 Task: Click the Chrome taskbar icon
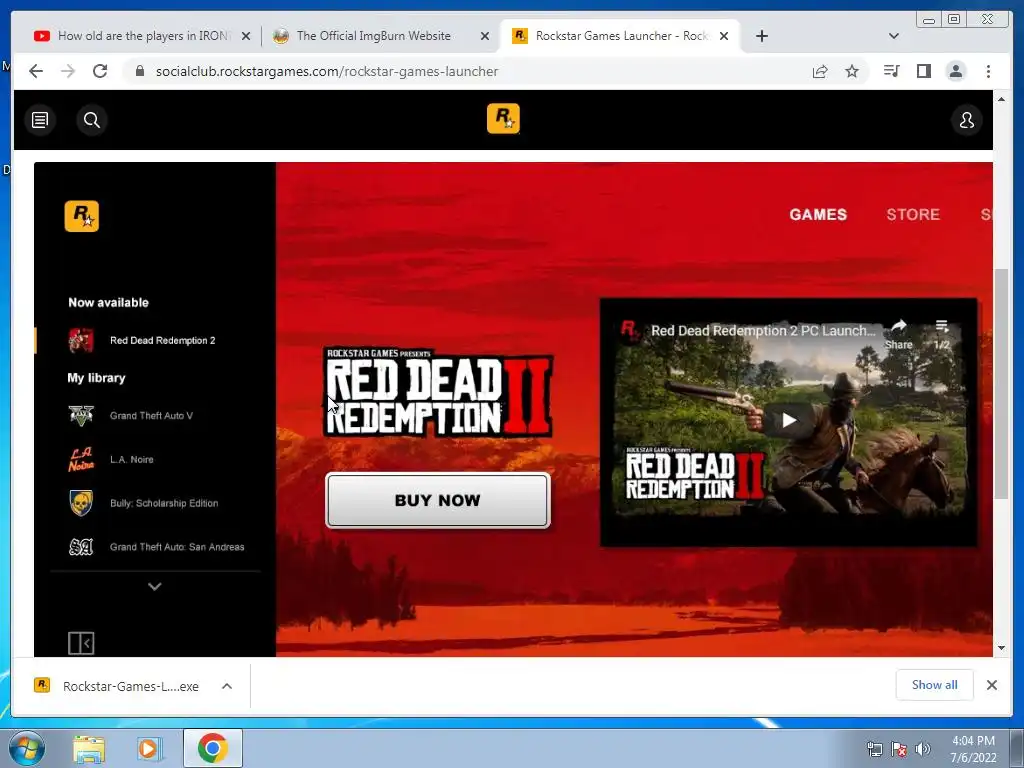pos(212,748)
